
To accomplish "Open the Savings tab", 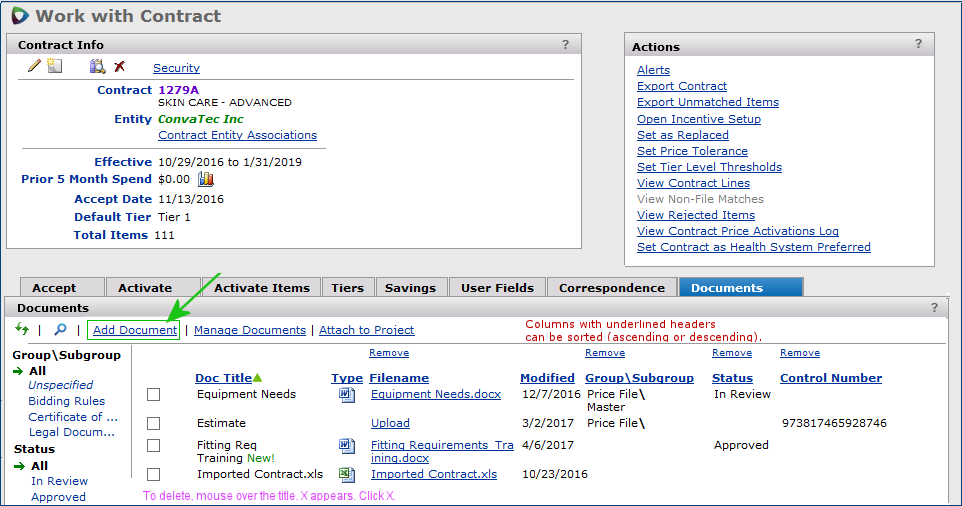I will [x=410, y=288].
